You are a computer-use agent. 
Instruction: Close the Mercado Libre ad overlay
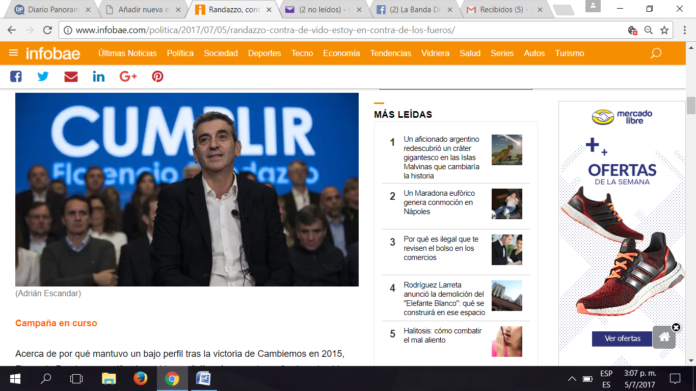click(x=676, y=328)
